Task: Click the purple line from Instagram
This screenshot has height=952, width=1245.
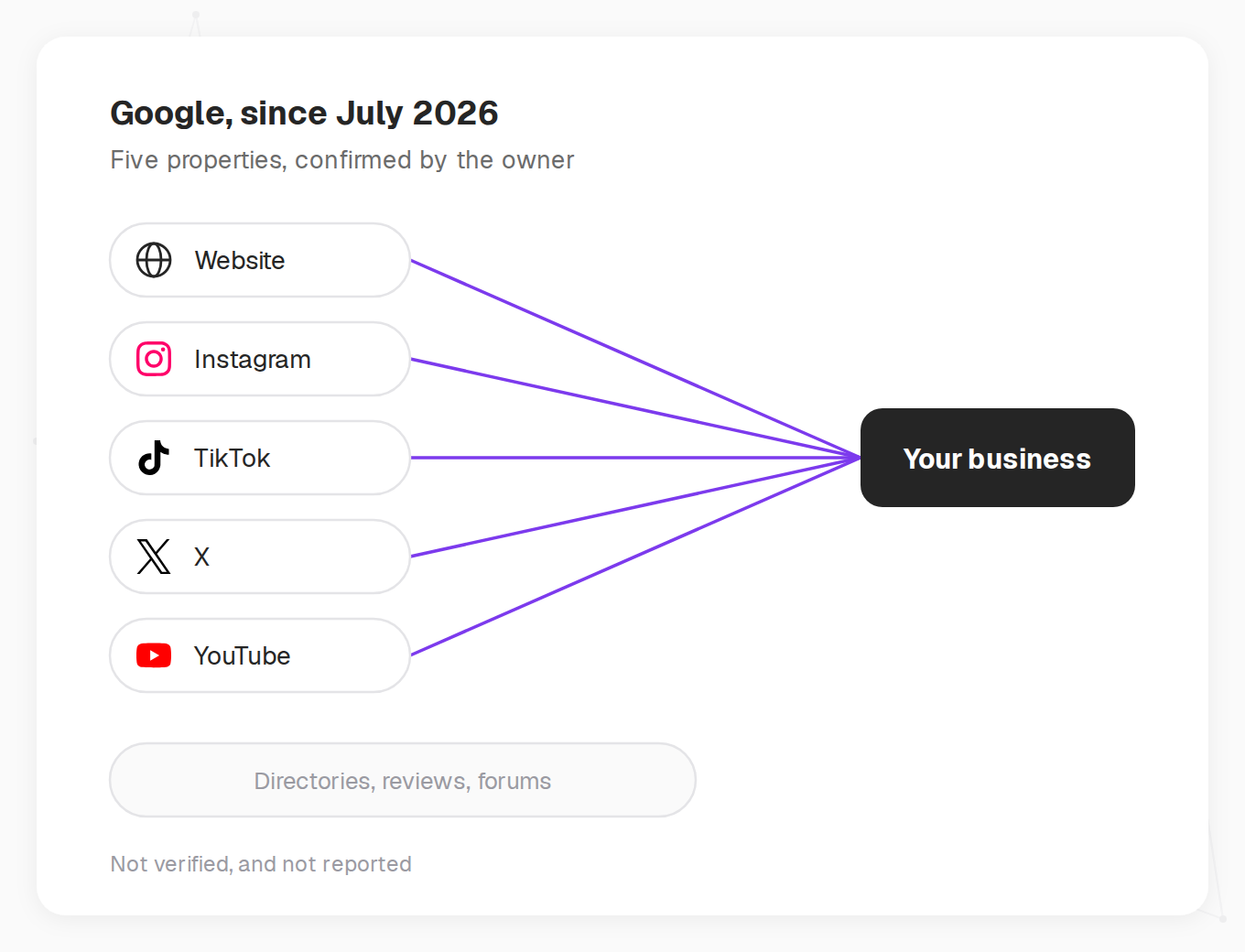Action: [635, 408]
